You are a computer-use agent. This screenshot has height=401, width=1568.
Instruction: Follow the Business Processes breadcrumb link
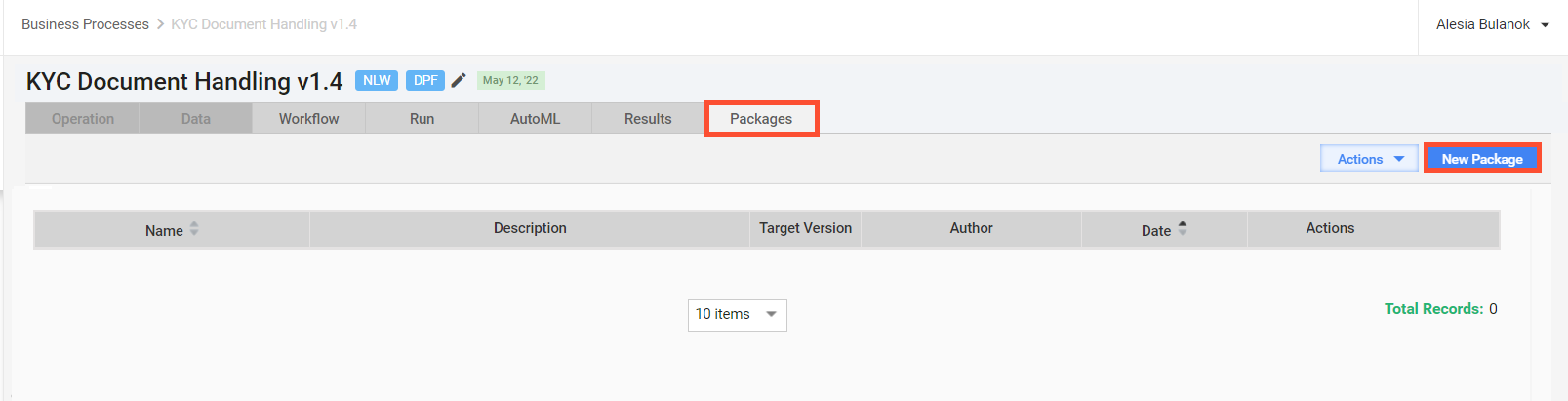tap(85, 24)
